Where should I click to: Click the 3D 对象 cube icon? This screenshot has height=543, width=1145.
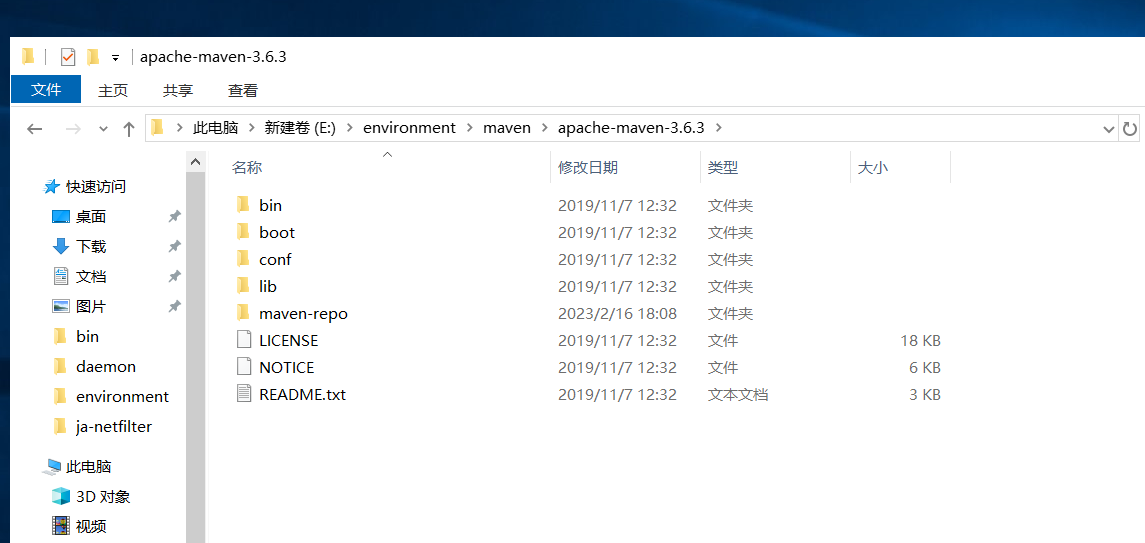(x=61, y=496)
